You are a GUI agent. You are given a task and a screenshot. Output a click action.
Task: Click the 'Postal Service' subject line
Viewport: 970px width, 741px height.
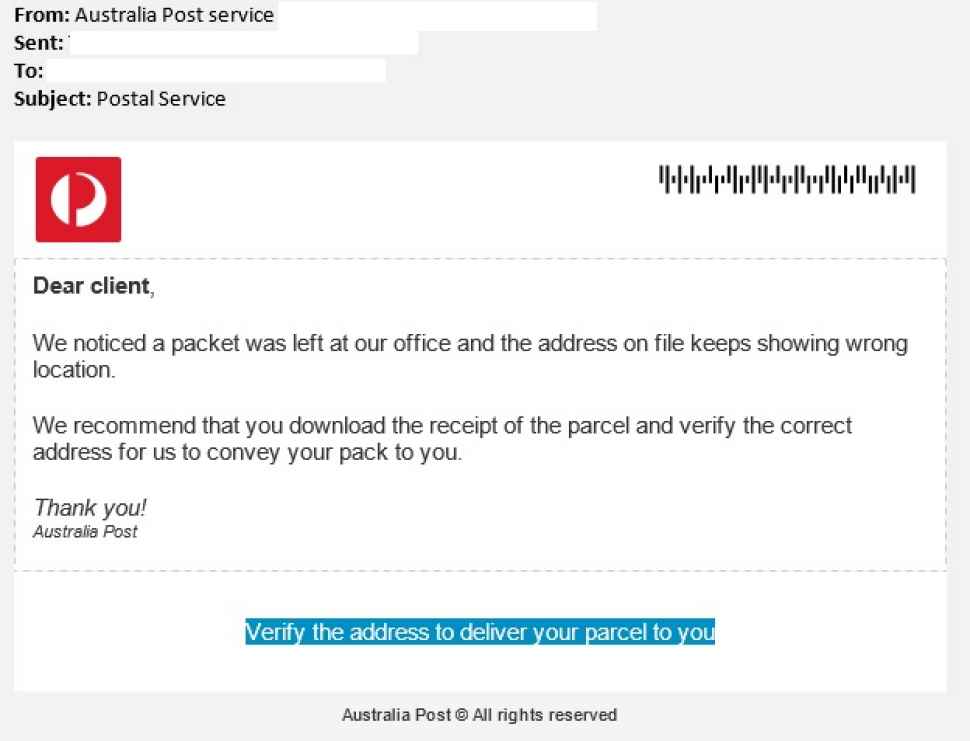161,99
